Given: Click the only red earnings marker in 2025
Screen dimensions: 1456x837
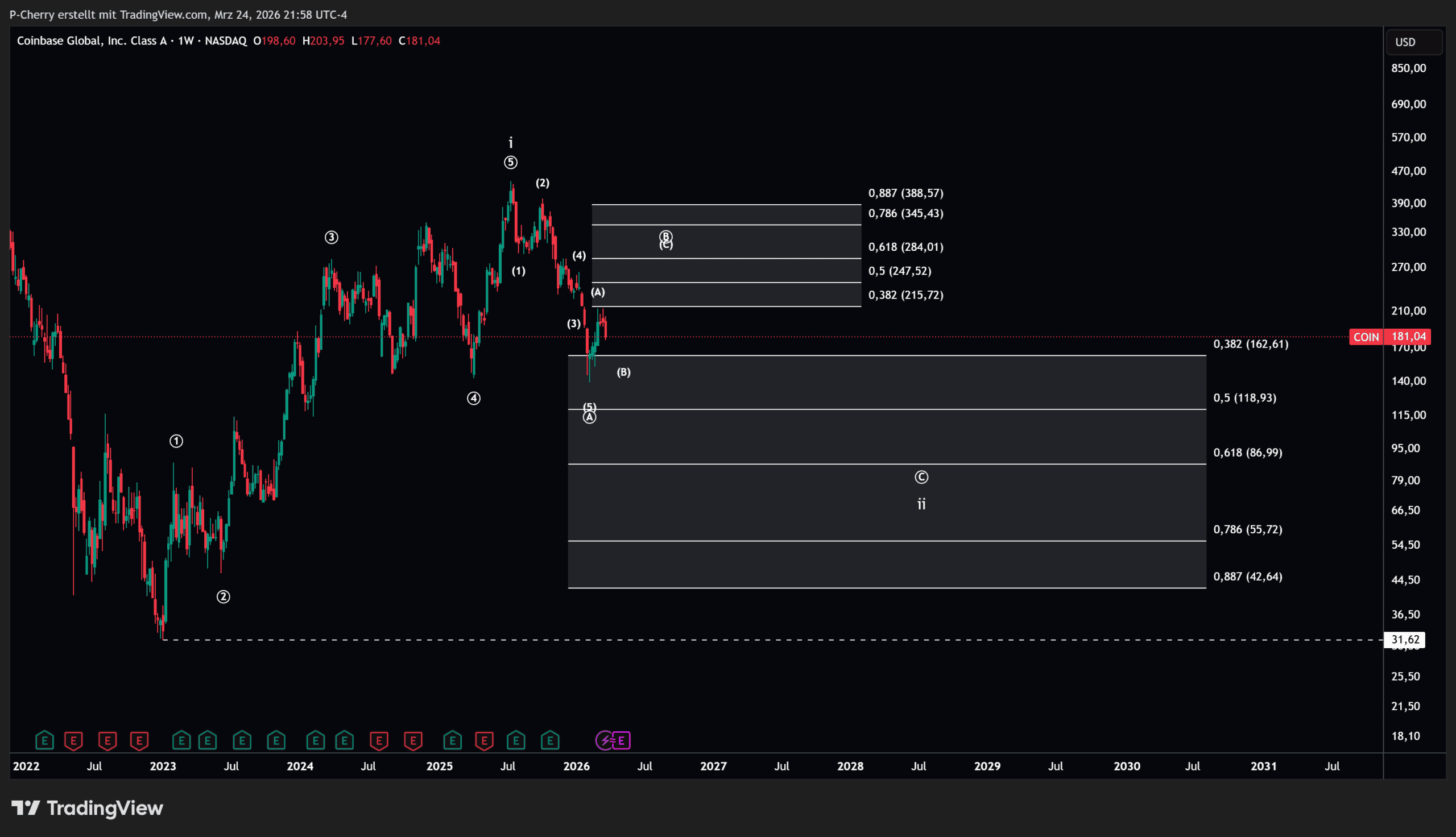Looking at the screenshot, I should click(x=484, y=740).
